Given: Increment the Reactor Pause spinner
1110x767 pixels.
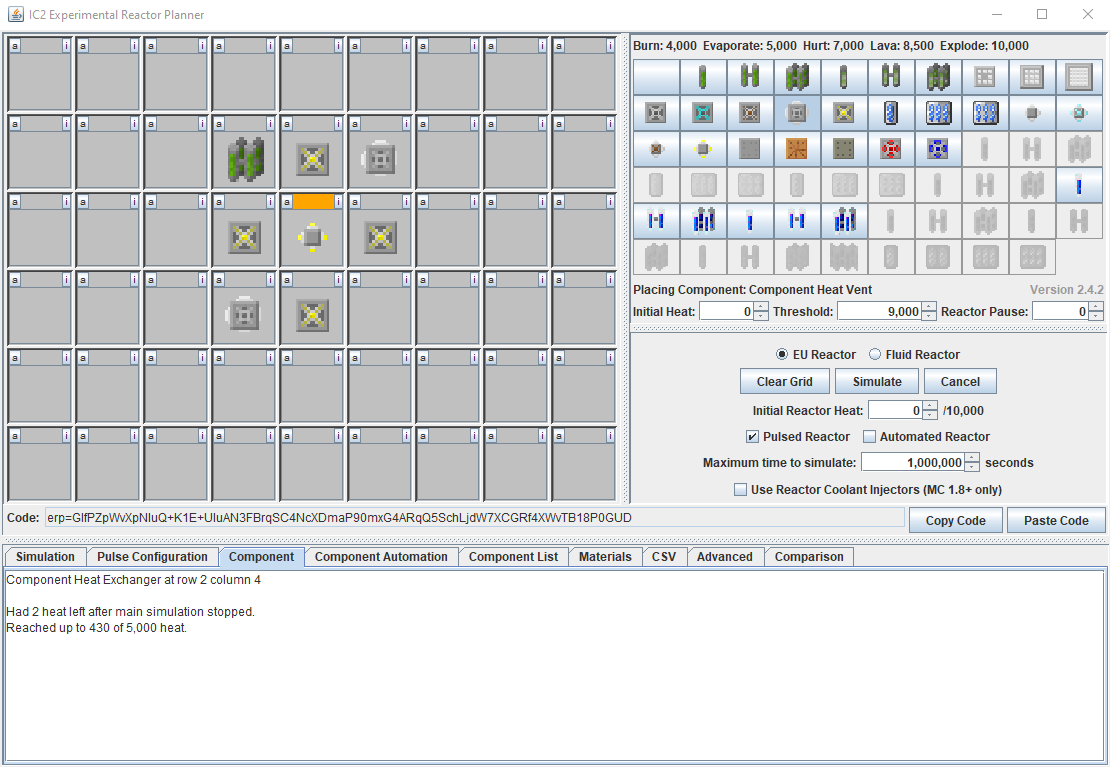Looking at the screenshot, I should point(1096,307).
